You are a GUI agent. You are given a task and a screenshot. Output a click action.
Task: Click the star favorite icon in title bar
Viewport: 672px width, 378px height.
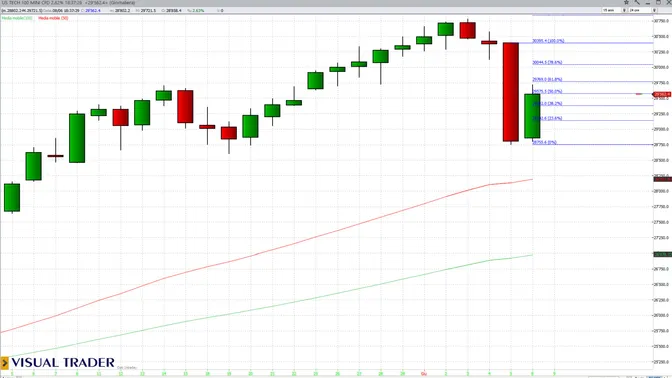[x=626, y=2]
